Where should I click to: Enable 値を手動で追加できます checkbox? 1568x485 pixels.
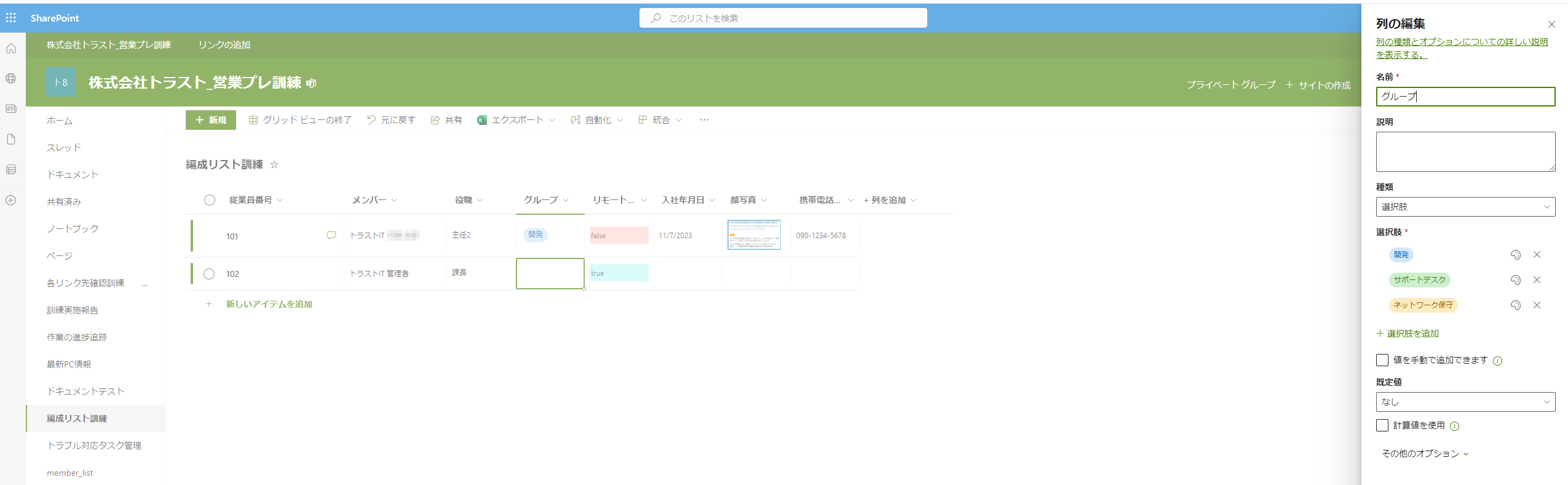[x=1382, y=360]
